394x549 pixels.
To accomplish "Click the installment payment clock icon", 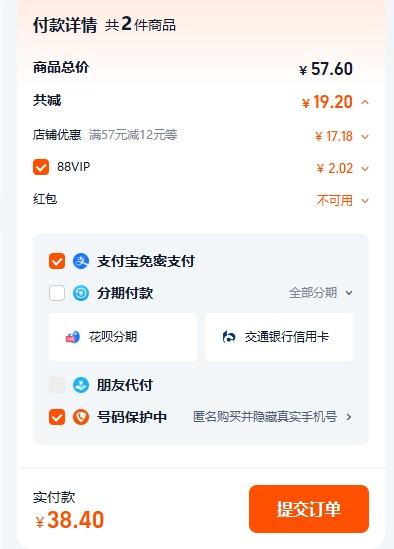I will pos(81,293).
